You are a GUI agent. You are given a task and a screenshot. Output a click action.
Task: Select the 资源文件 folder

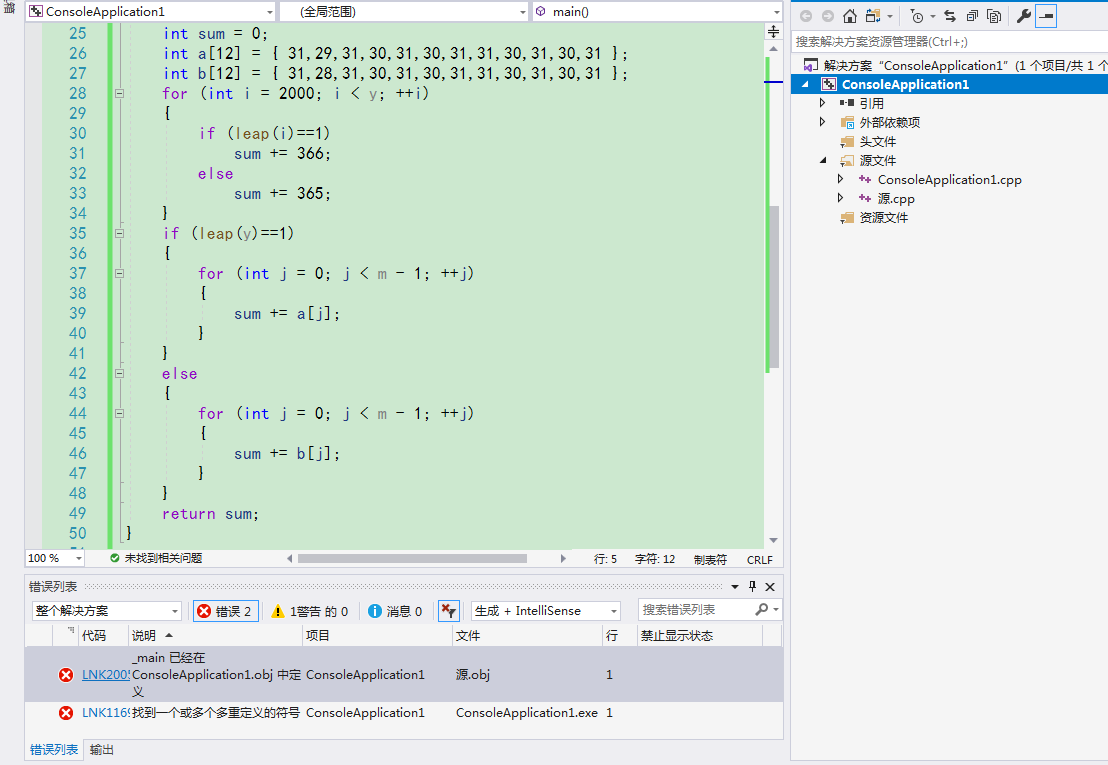884,218
